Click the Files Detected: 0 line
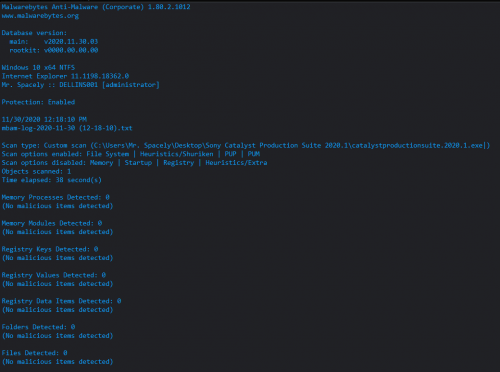 (35, 353)
